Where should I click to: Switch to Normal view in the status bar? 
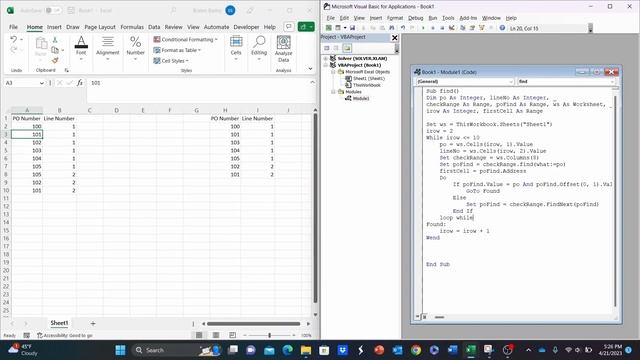[199, 335]
